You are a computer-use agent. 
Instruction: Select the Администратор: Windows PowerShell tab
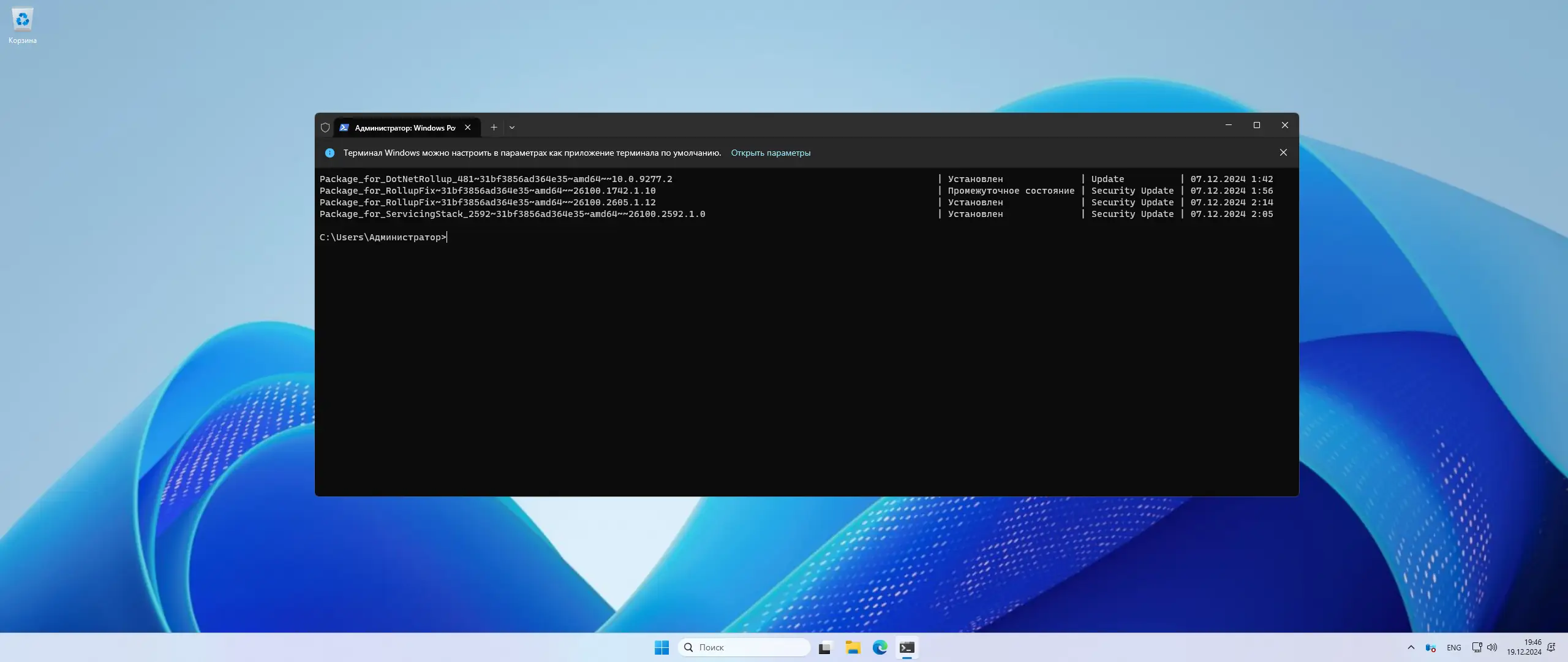click(x=404, y=127)
